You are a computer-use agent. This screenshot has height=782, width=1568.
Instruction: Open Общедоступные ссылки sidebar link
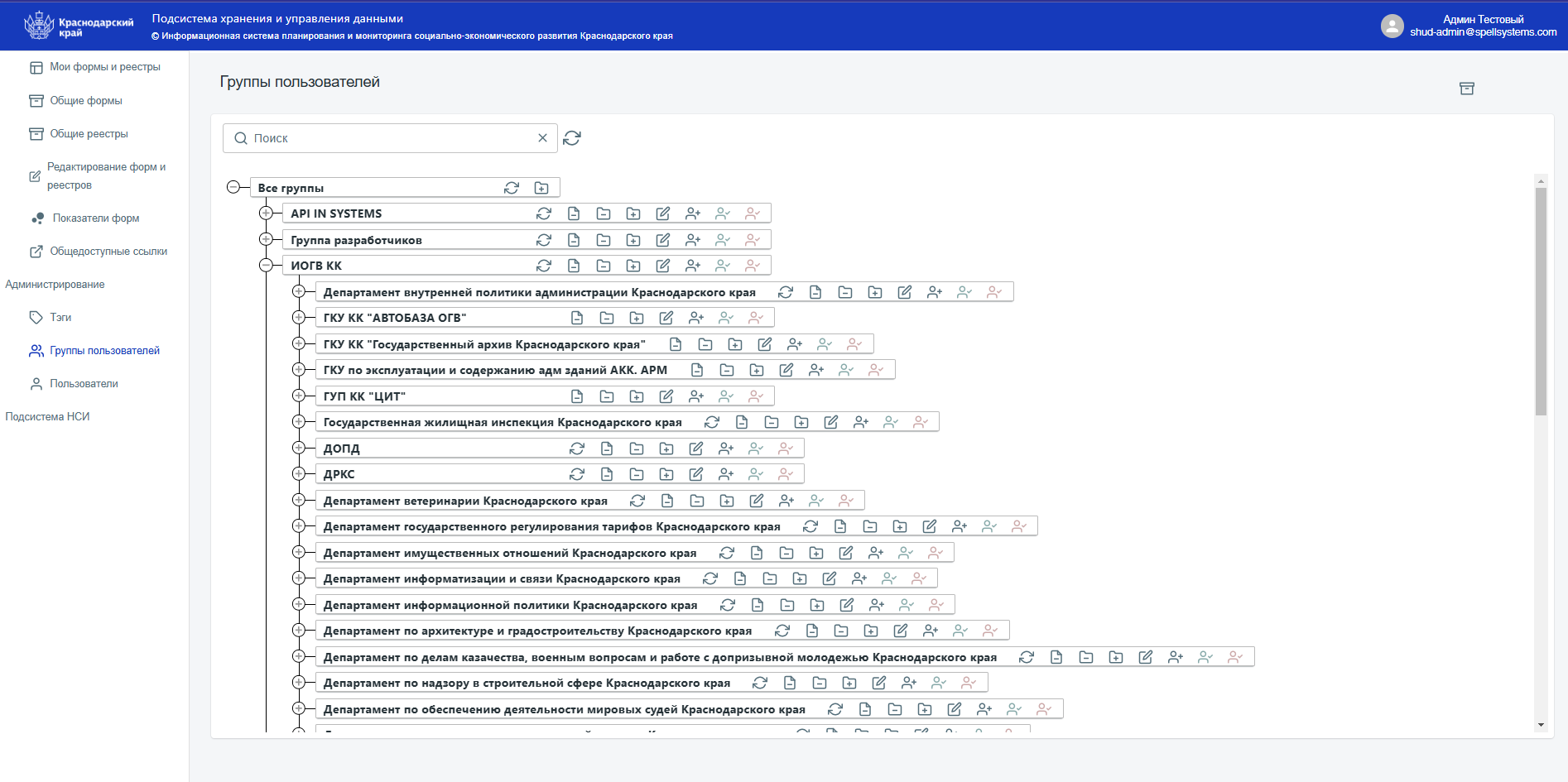(x=108, y=252)
